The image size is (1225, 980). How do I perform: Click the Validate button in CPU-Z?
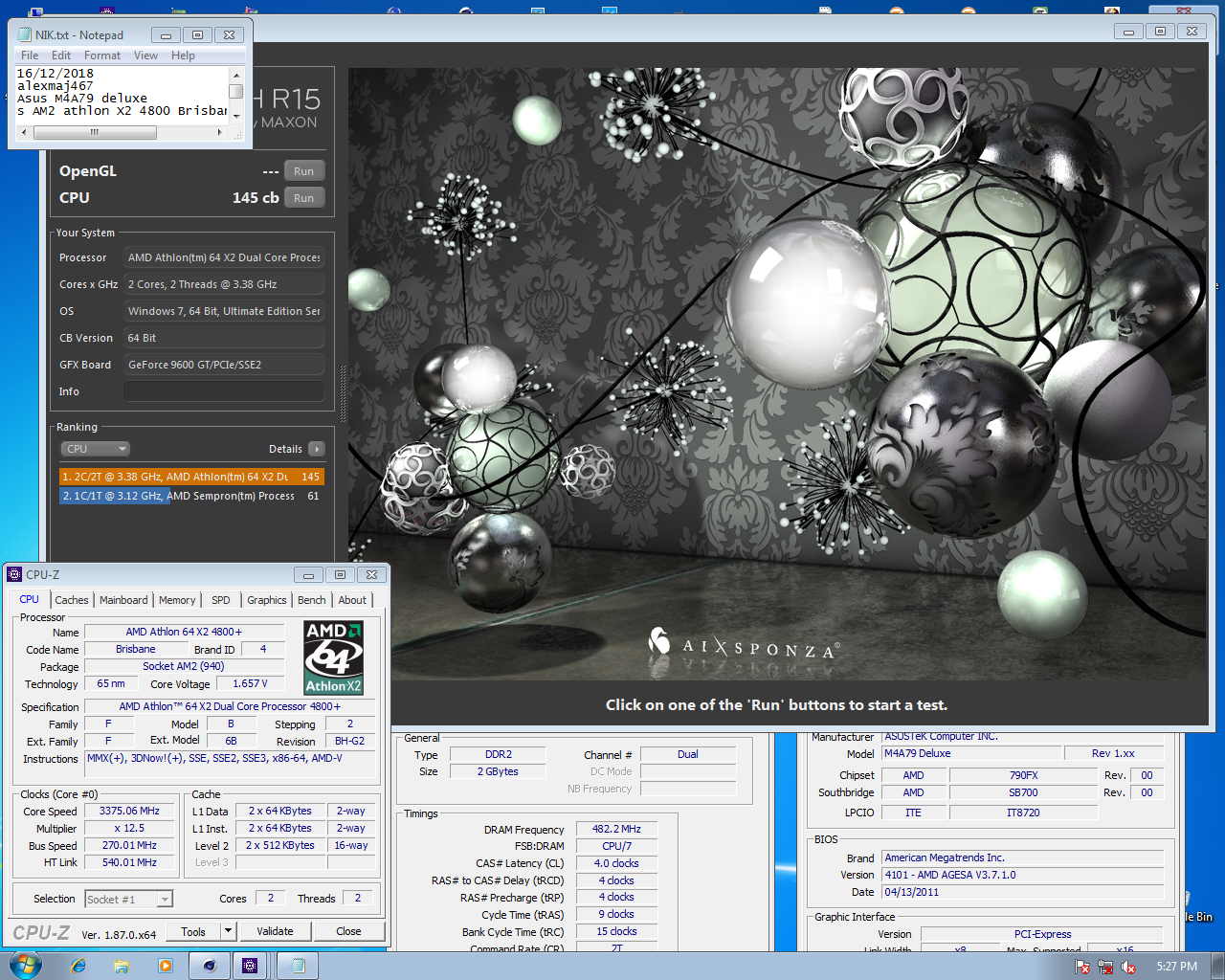click(276, 931)
